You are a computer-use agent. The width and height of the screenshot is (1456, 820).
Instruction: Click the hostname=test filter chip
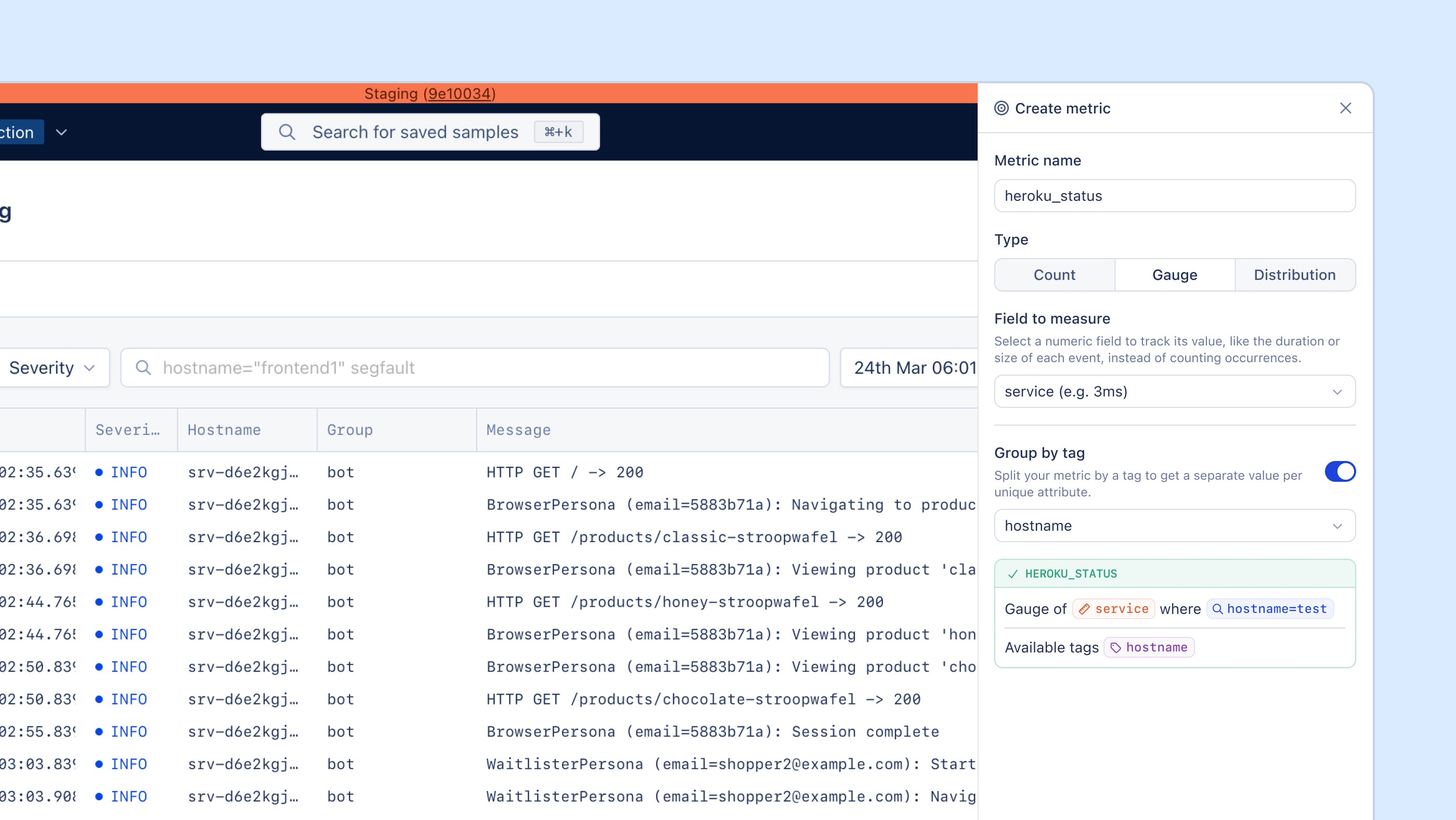(1270, 609)
